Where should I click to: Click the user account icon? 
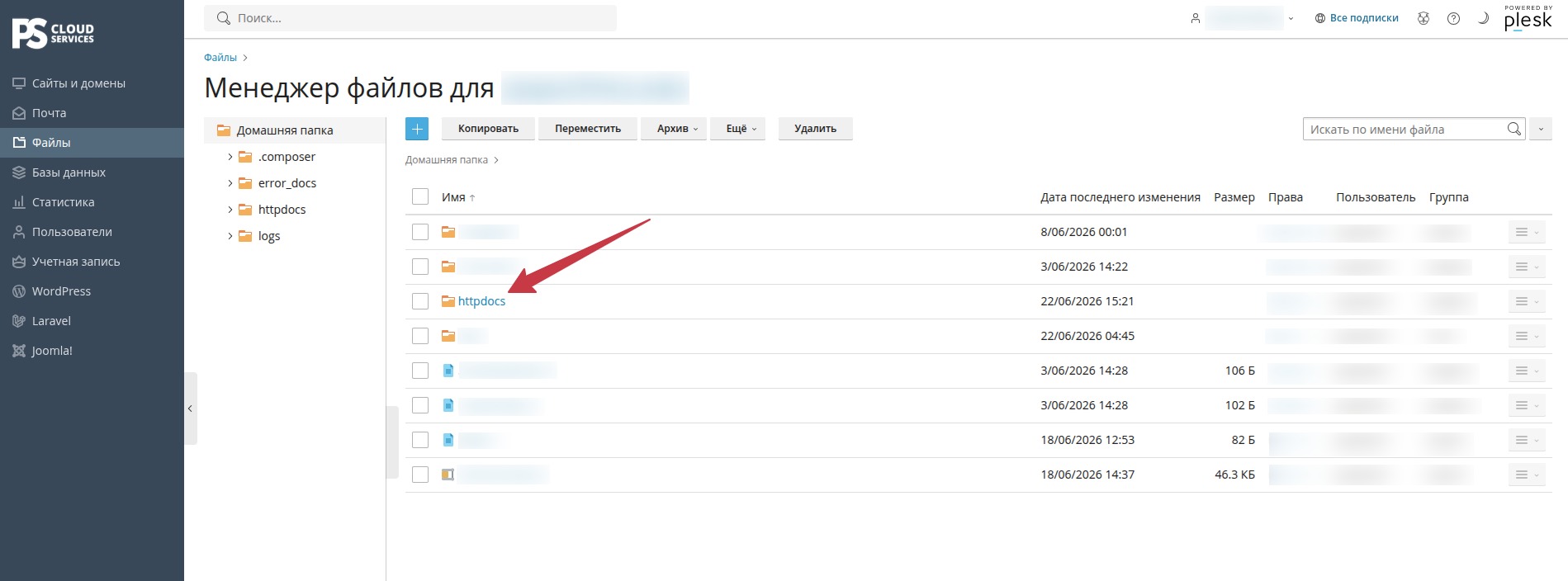1195,18
